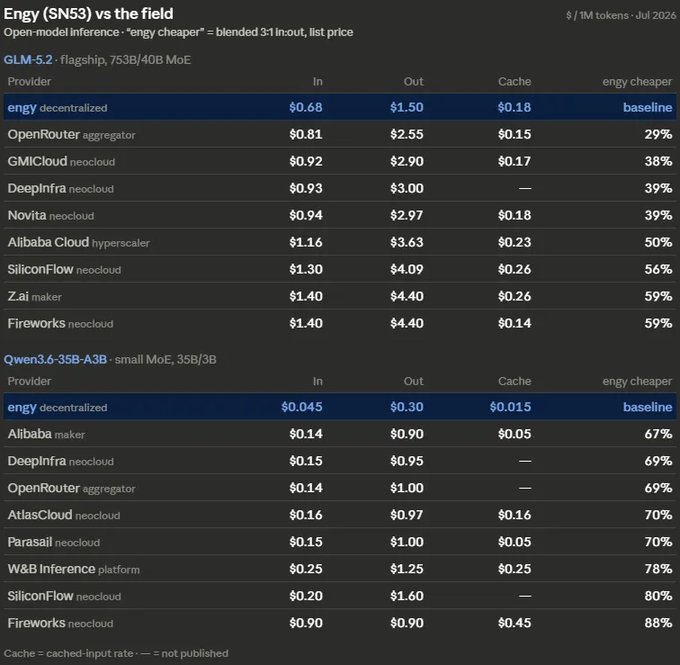Image resolution: width=680 pixels, height=665 pixels.
Task: Select SiliconFlow neocloud in Qwen table
Action: coord(64,596)
